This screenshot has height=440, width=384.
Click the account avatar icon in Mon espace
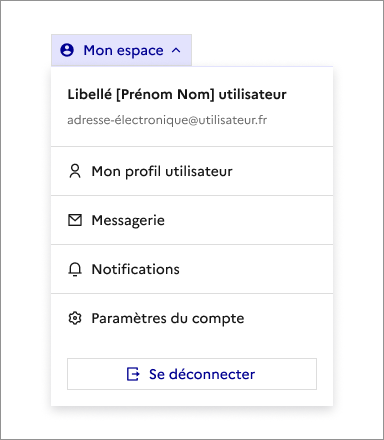(x=67, y=50)
